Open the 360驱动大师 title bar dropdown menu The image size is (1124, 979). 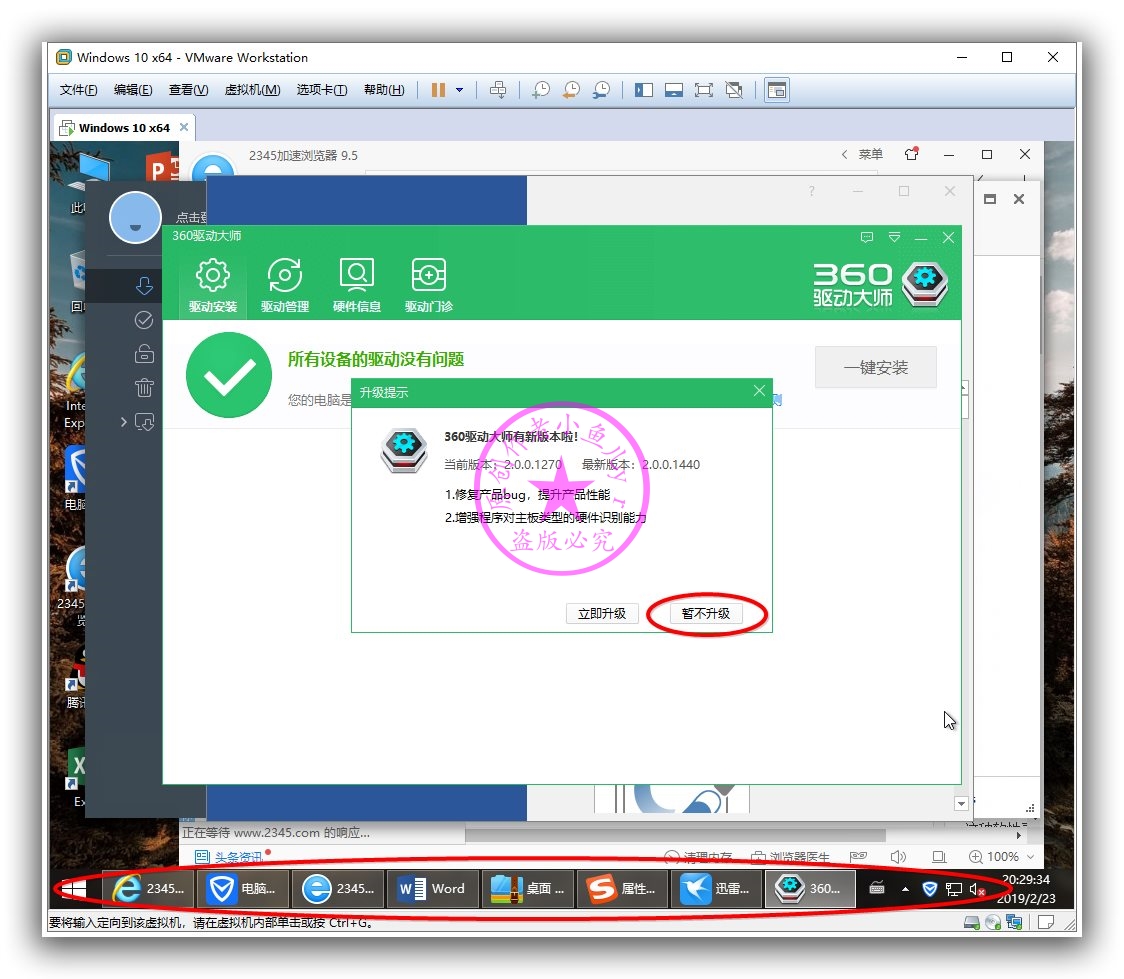point(894,237)
